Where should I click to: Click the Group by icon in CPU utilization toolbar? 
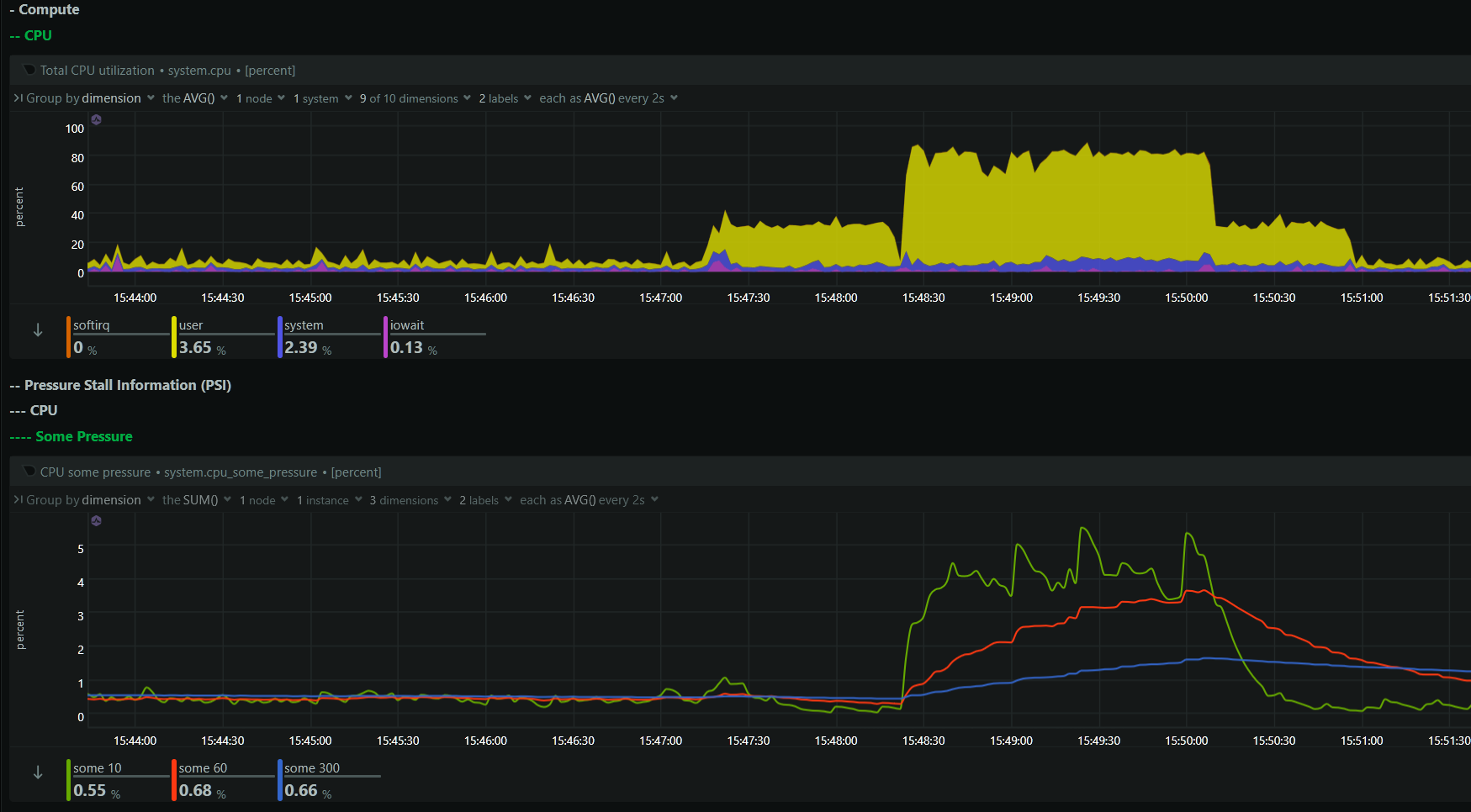coord(18,98)
